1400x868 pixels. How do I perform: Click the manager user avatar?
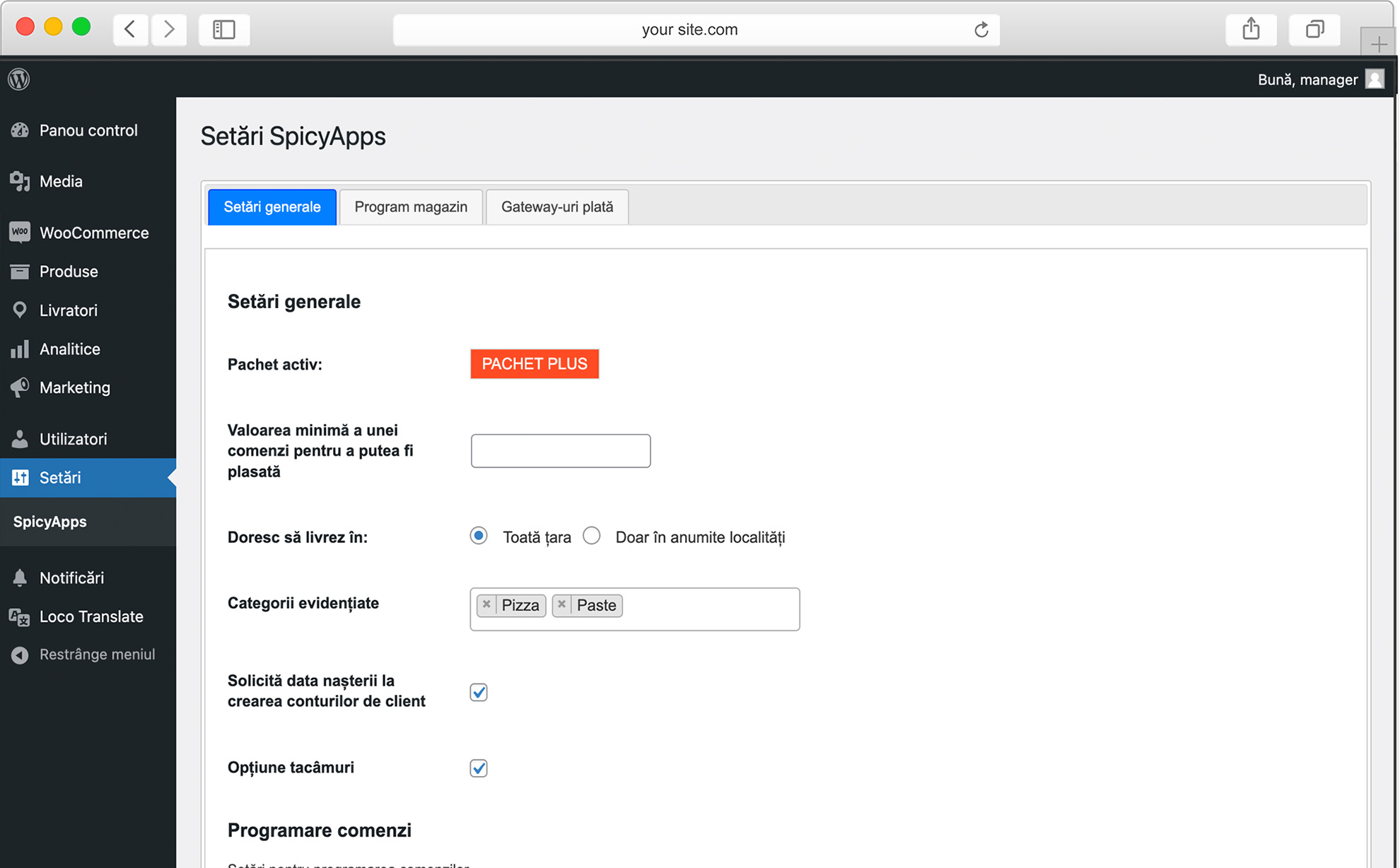pos(1375,79)
